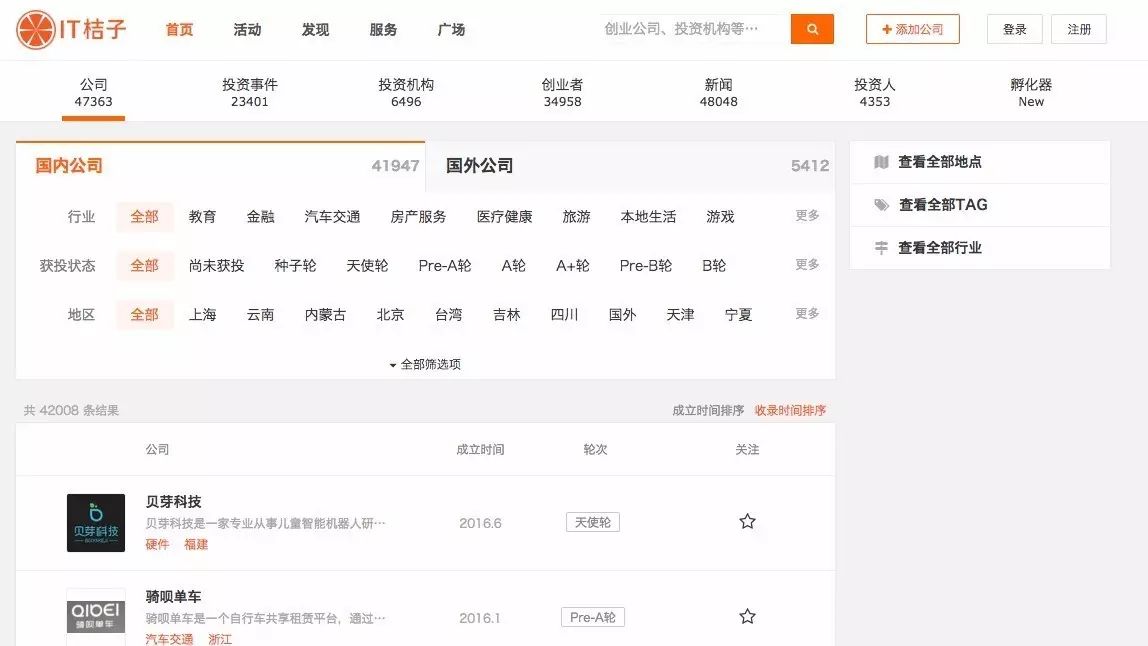This screenshot has height=646, width=1148.
Task: Star-favorite the 贝芽科技 company
Action: [x=747, y=521]
